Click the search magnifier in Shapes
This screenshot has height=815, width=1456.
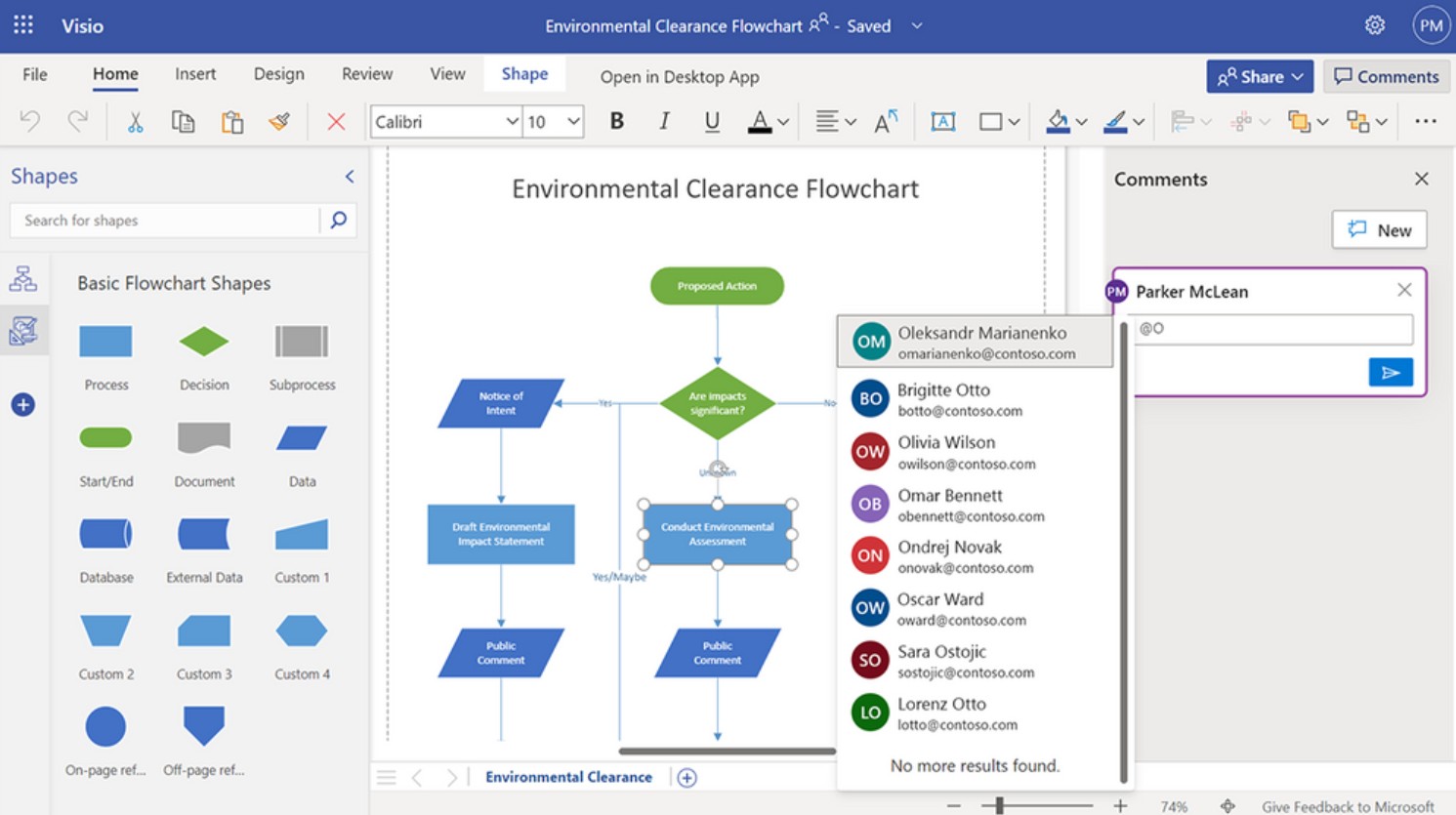(338, 221)
